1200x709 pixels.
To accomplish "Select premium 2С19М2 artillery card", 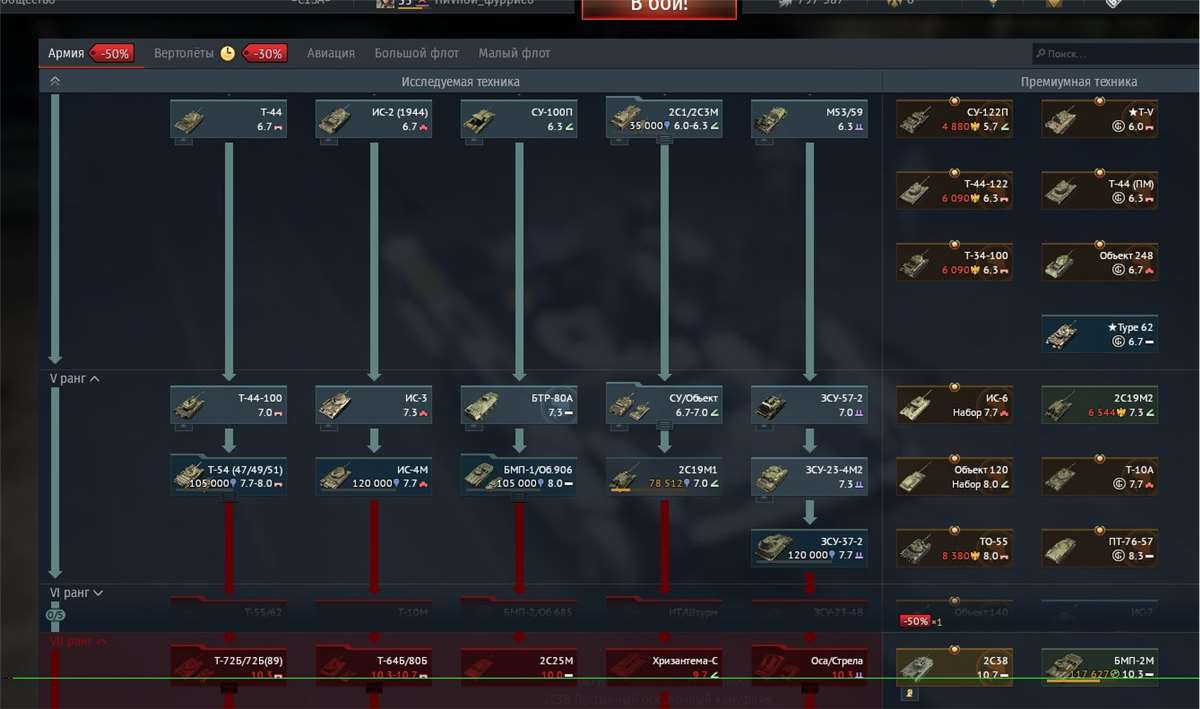I will pyautogui.click(x=1100, y=405).
